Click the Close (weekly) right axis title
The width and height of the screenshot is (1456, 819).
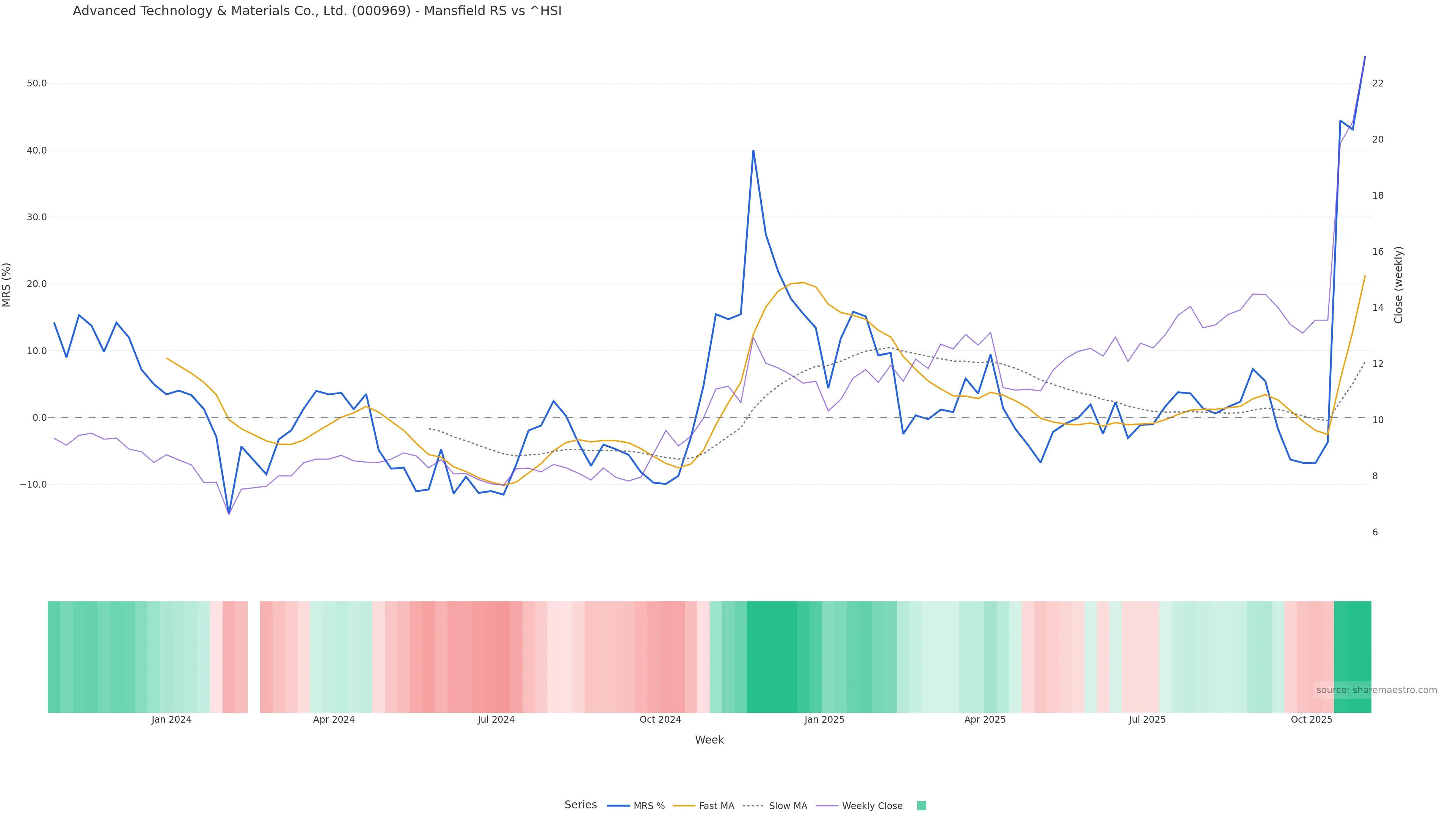[1398, 285]
